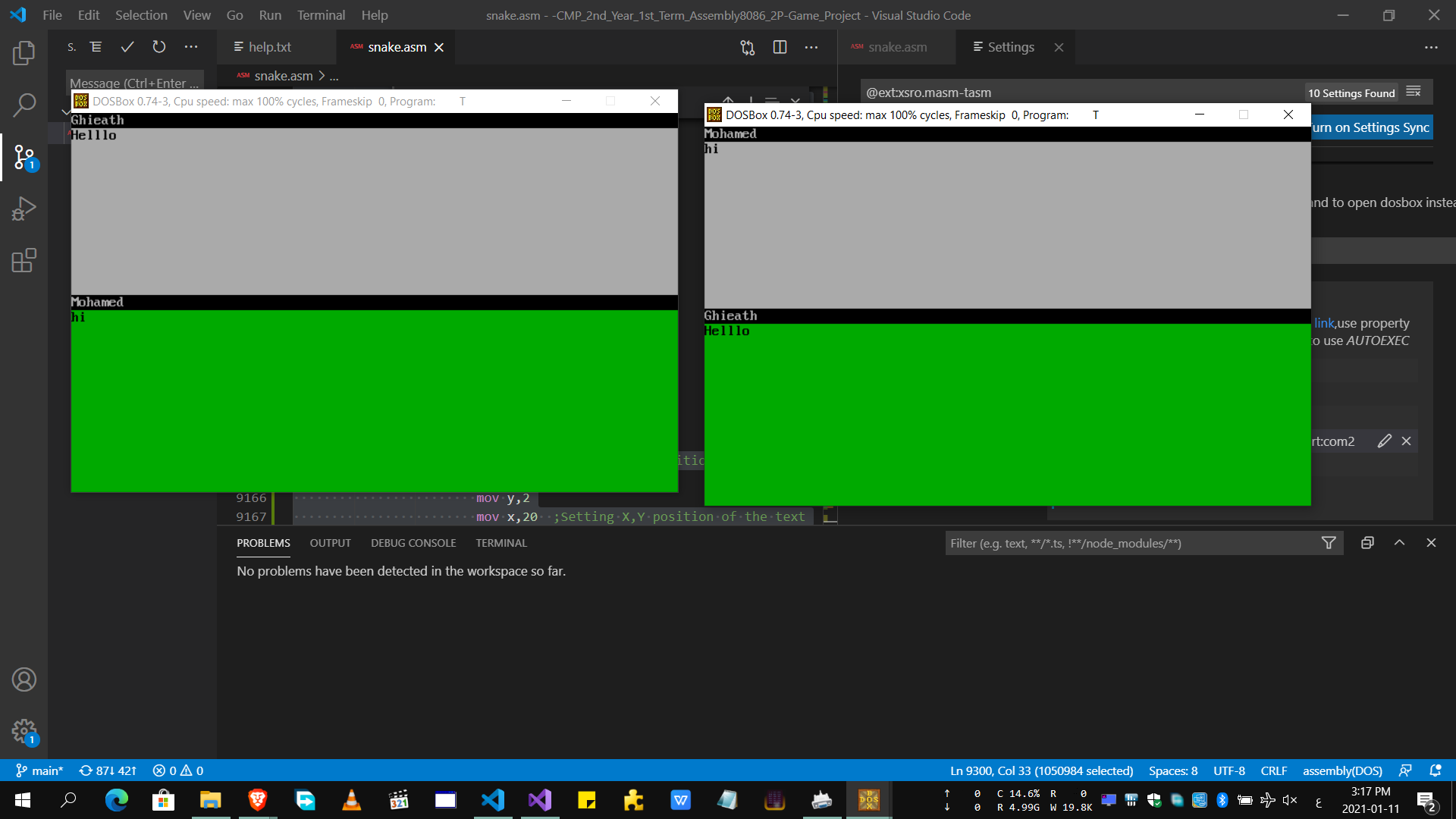Viewport: 1456px width, 819px height.
Task: Open More Actions in the right editor group
Action: [x=1431, y=47]
